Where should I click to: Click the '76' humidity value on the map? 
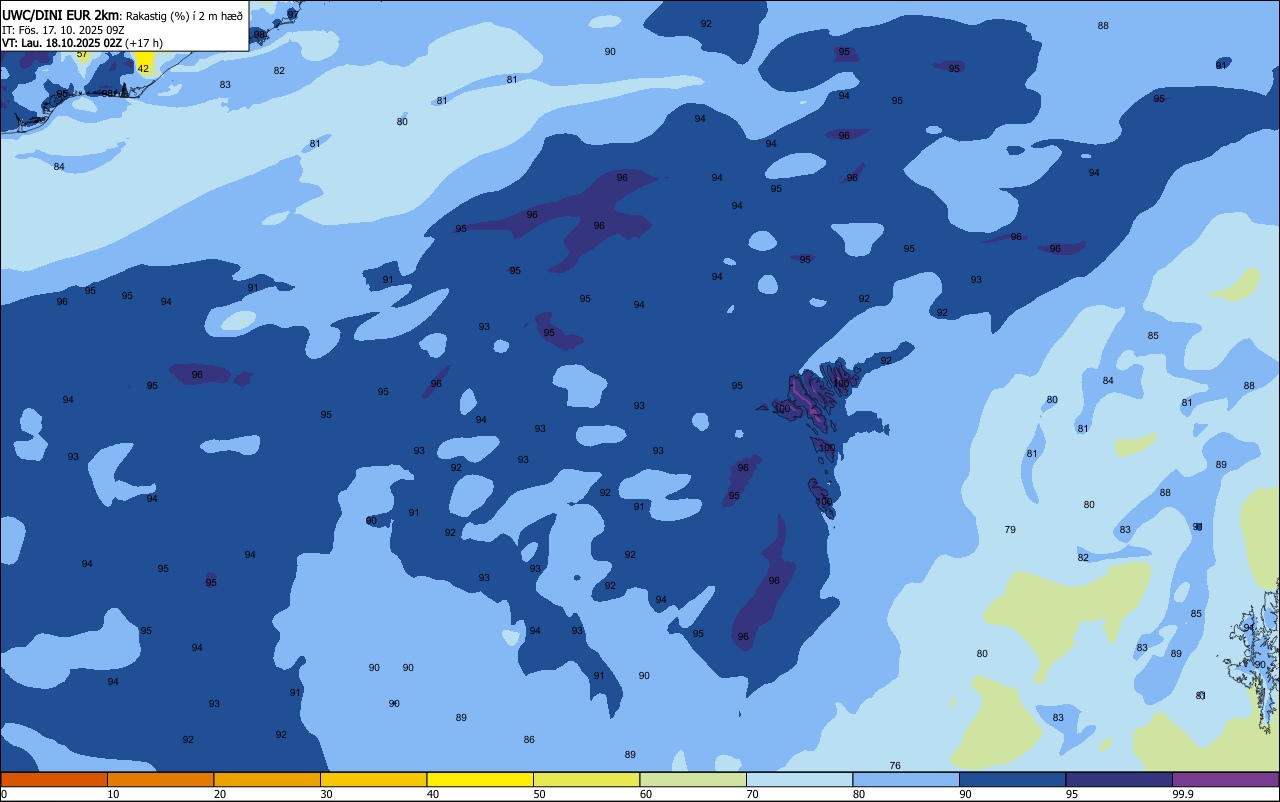pyautogui.click(x=895, y=765)
